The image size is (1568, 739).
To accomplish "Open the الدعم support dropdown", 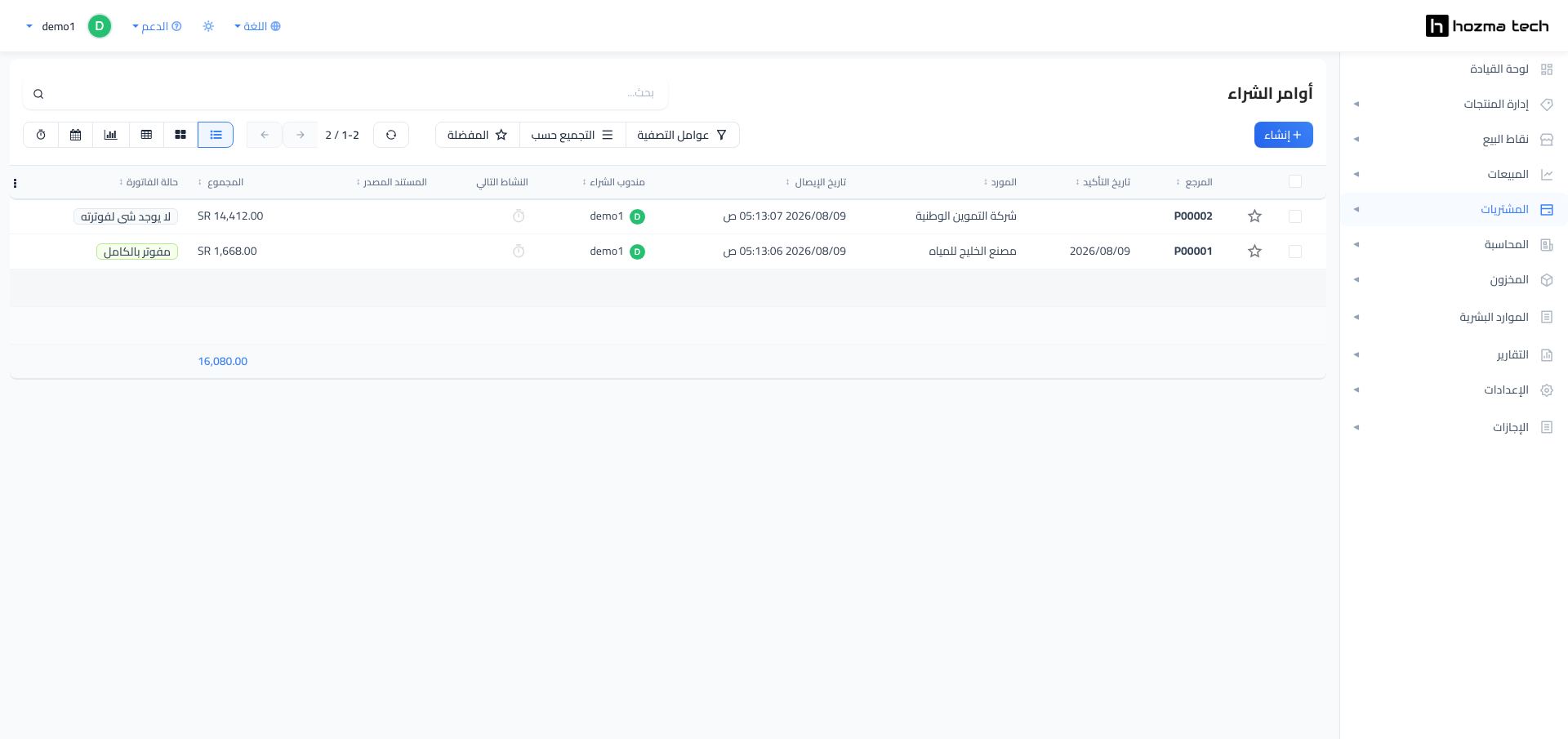I will 157,26.
